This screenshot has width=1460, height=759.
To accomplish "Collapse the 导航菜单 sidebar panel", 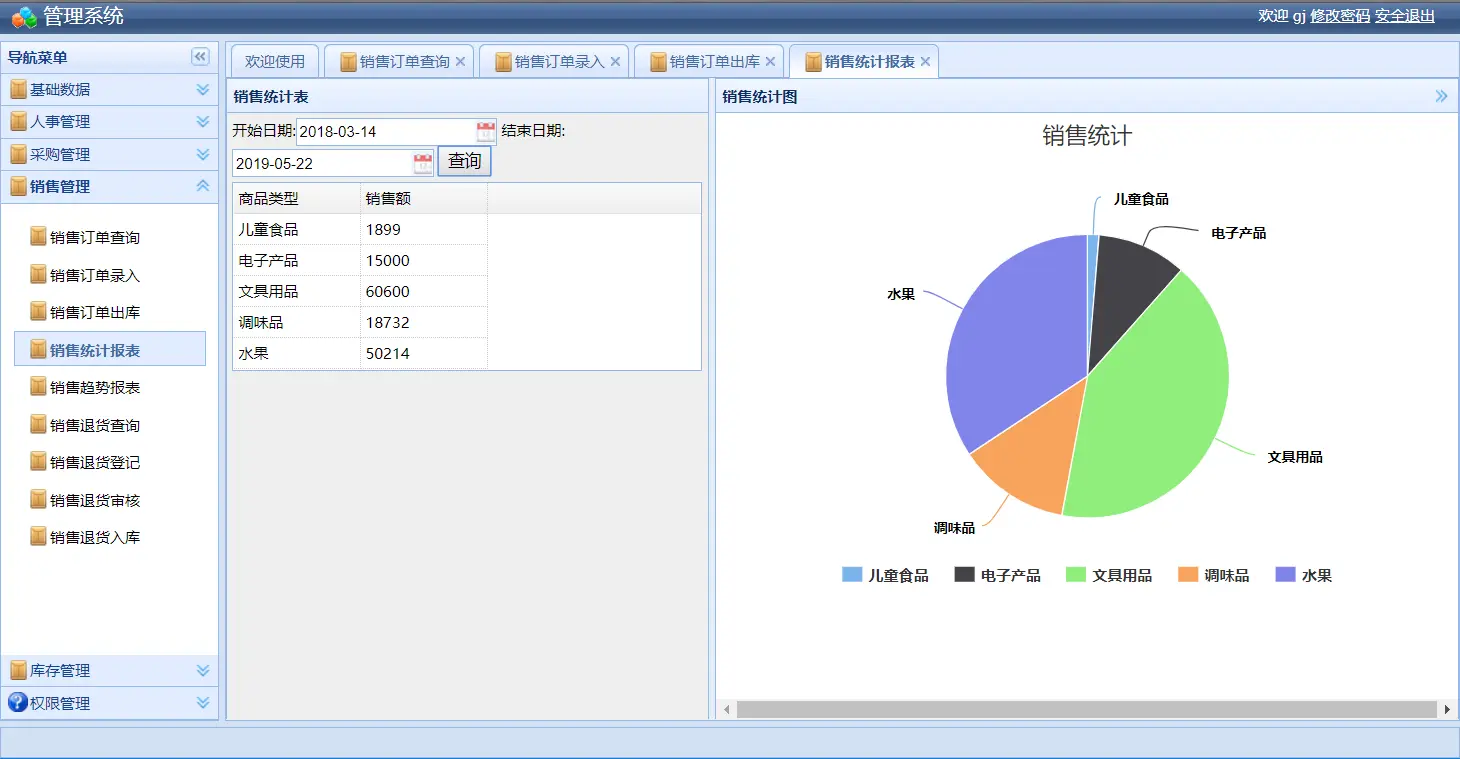I will click(200, 57).
